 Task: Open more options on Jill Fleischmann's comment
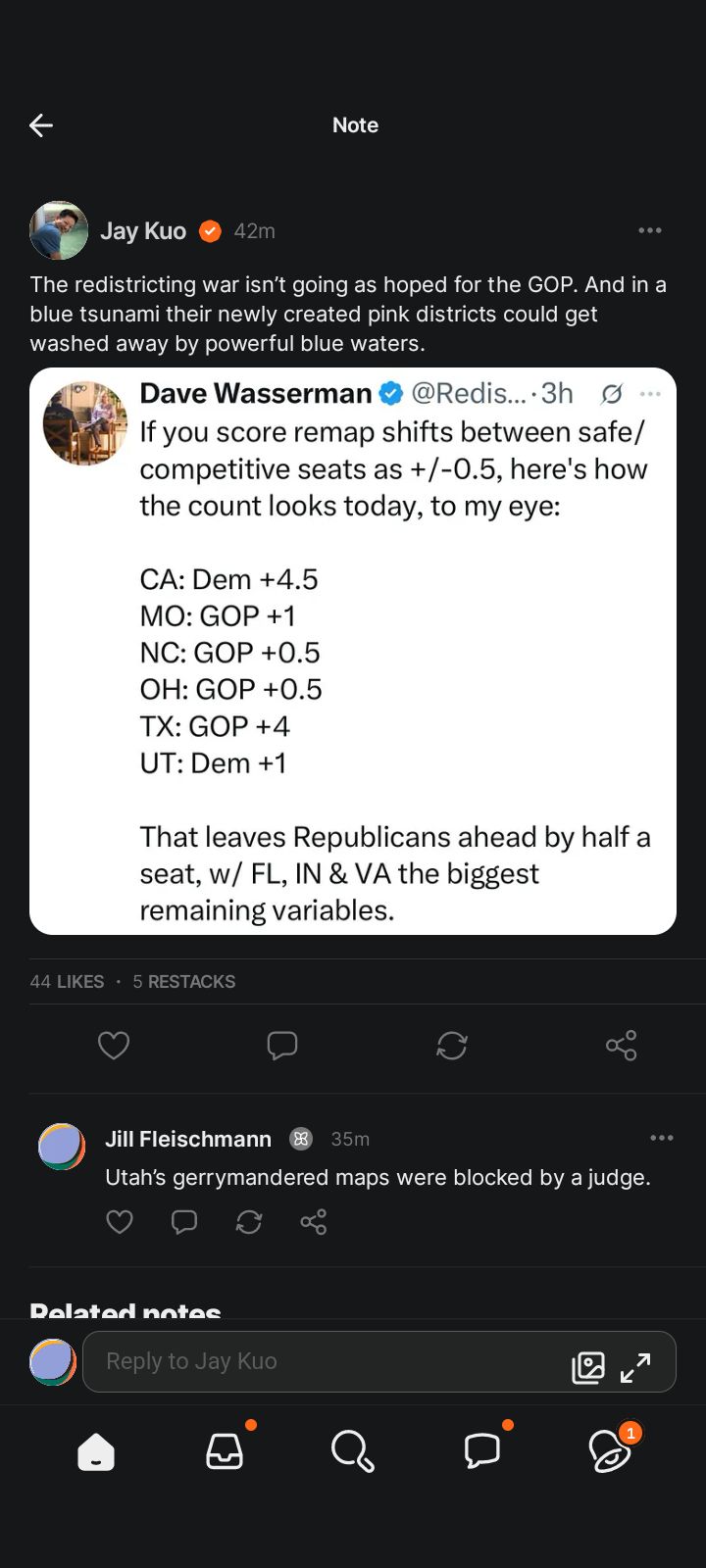pyautogui.click(x=662, y=1138)
